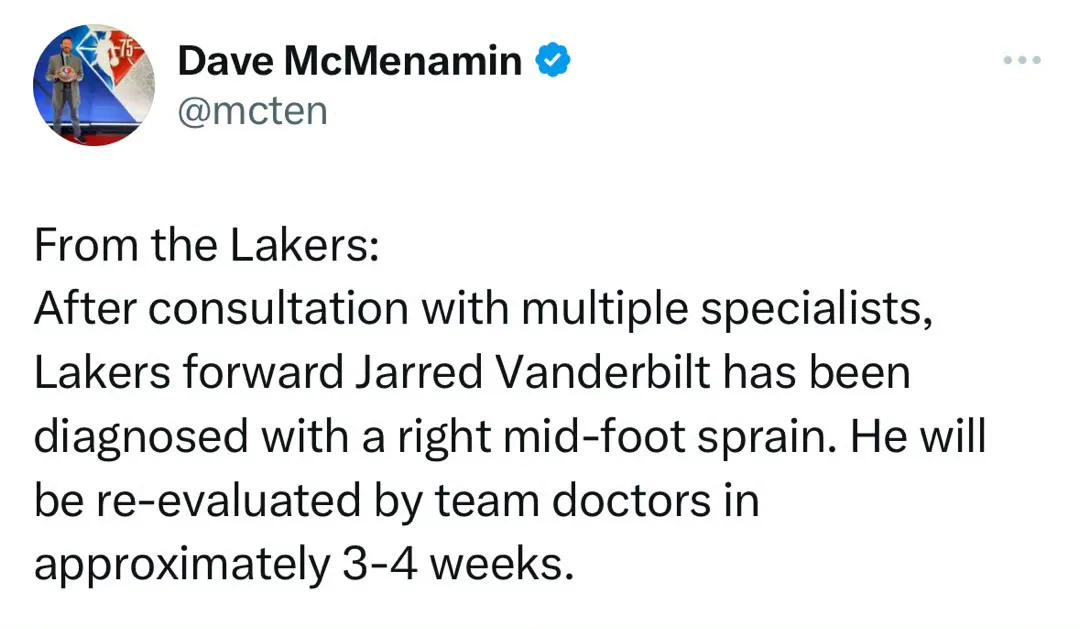Click the name "Jarred Vanderbilt" in tweet
The image size is (1080, 629).
coord(532,373)
